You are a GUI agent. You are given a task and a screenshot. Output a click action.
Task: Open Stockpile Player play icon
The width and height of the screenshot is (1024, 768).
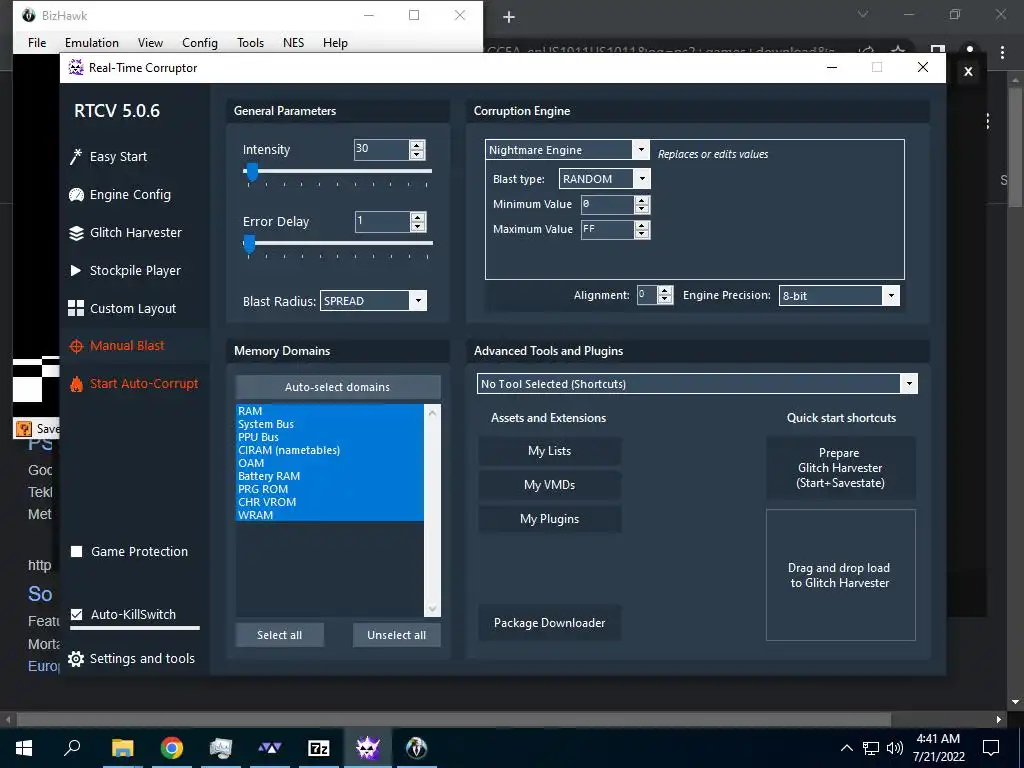click(x=76, y=270)
